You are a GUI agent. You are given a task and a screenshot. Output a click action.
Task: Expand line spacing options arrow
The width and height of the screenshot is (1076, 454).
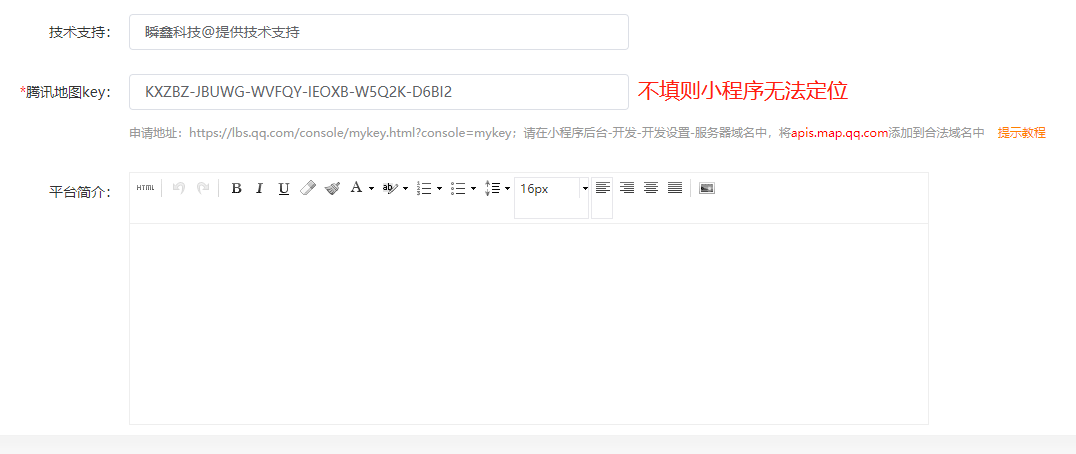pos(507,188)
